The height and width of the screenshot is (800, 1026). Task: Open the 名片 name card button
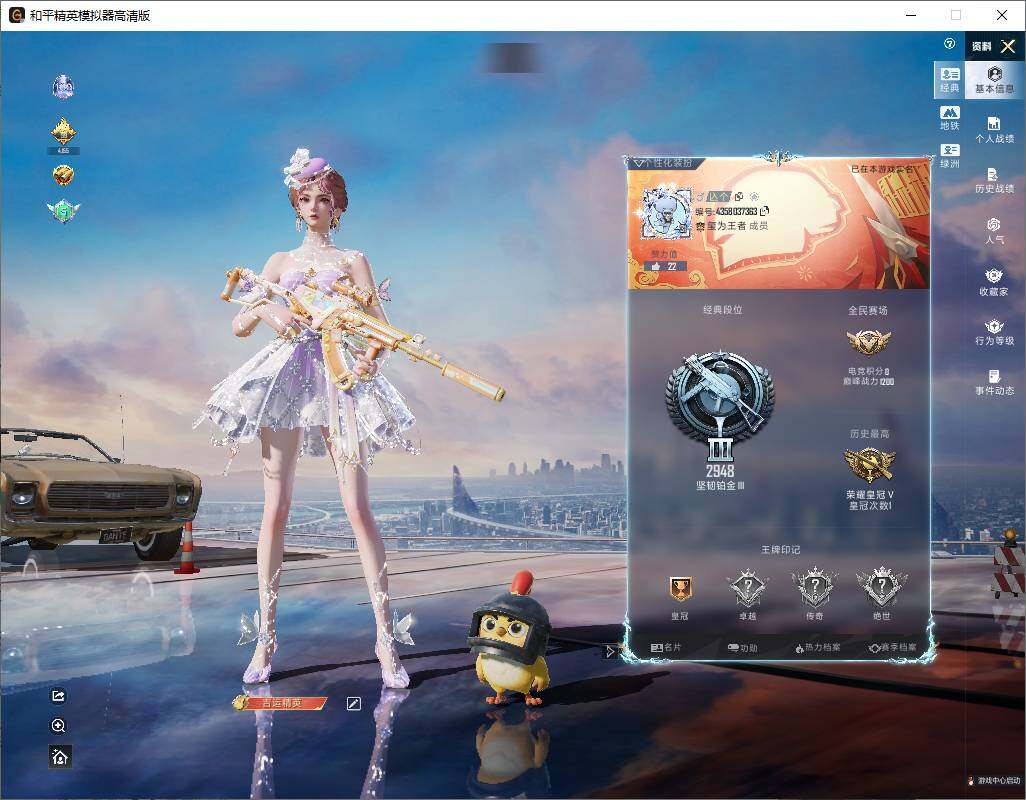coord(666,648)
